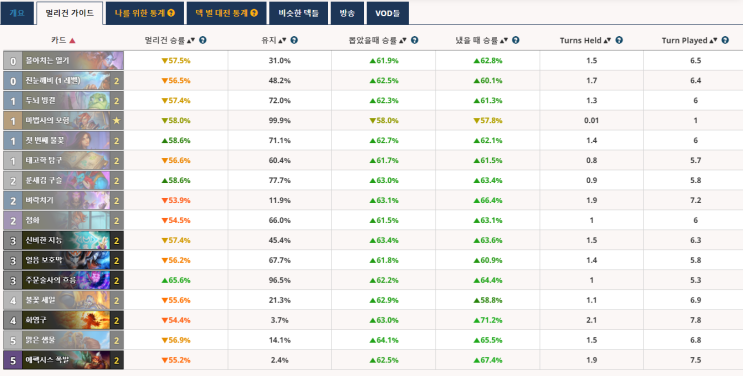This screenshot has width=743, height=376.
Task: Click sort arrows on 멀리건 승률 column
Action: (x=191, y=41)
